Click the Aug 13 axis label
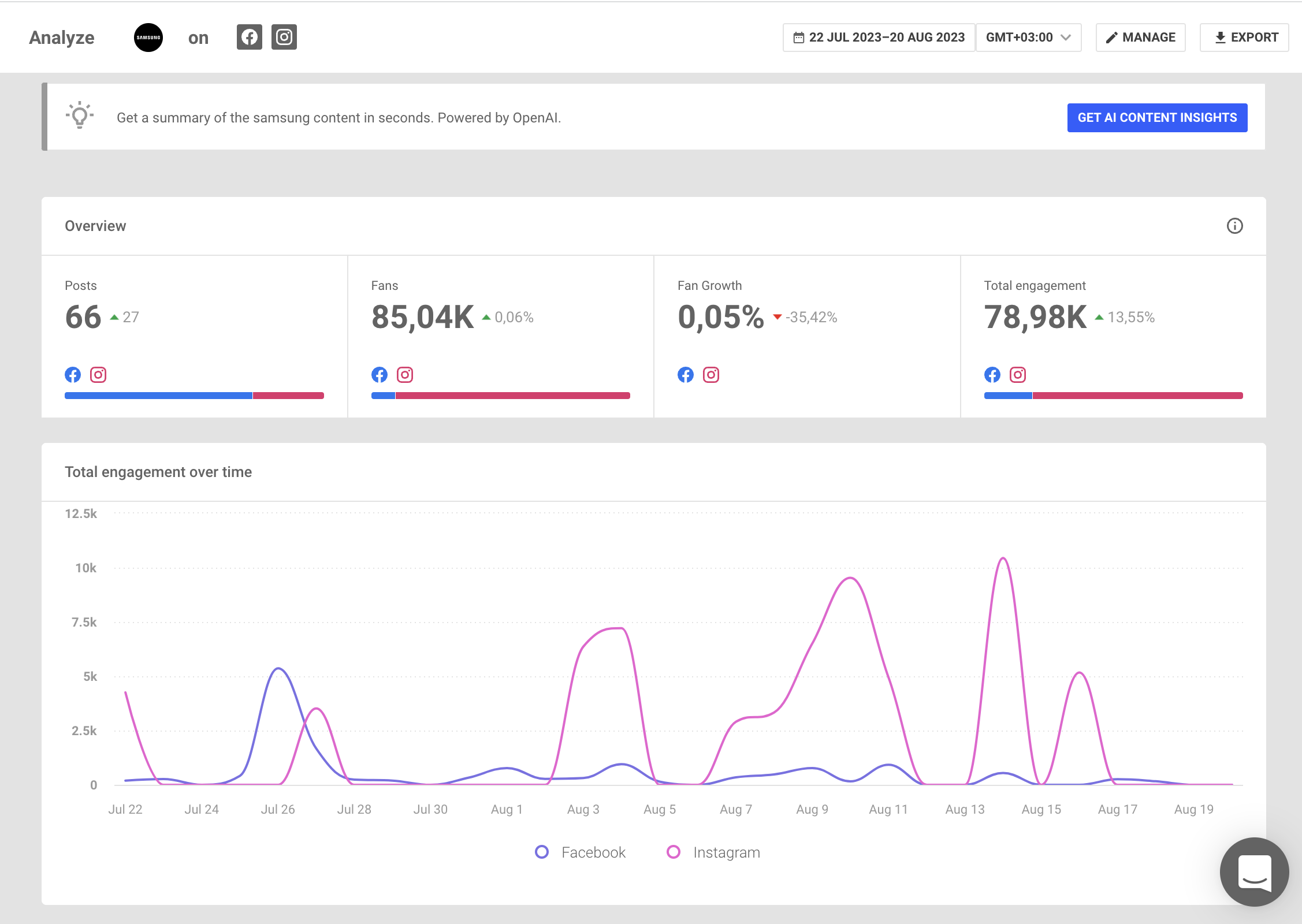Screen dimensions: 1302x924 point(965,809)
